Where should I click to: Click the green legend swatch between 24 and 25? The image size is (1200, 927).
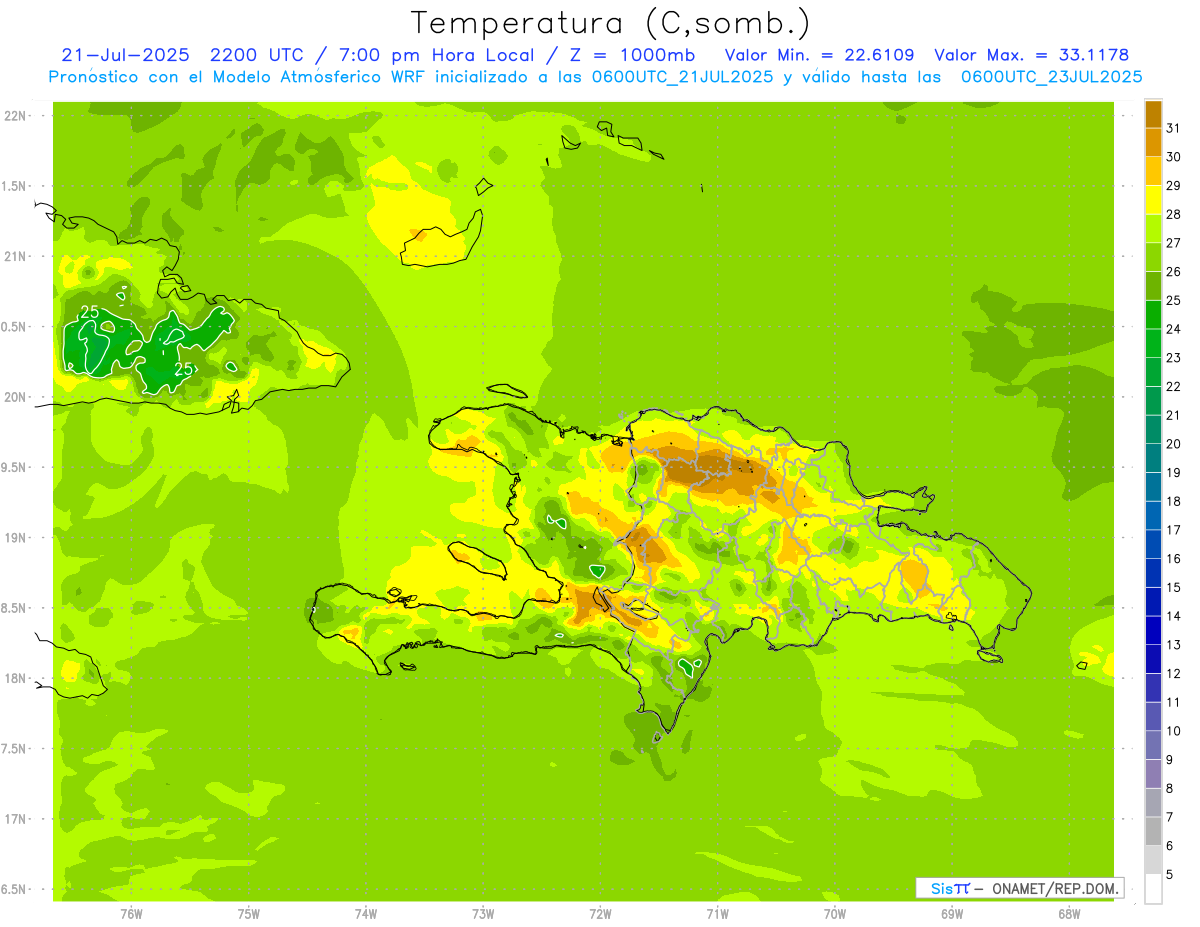click(x=1153, y=315)
